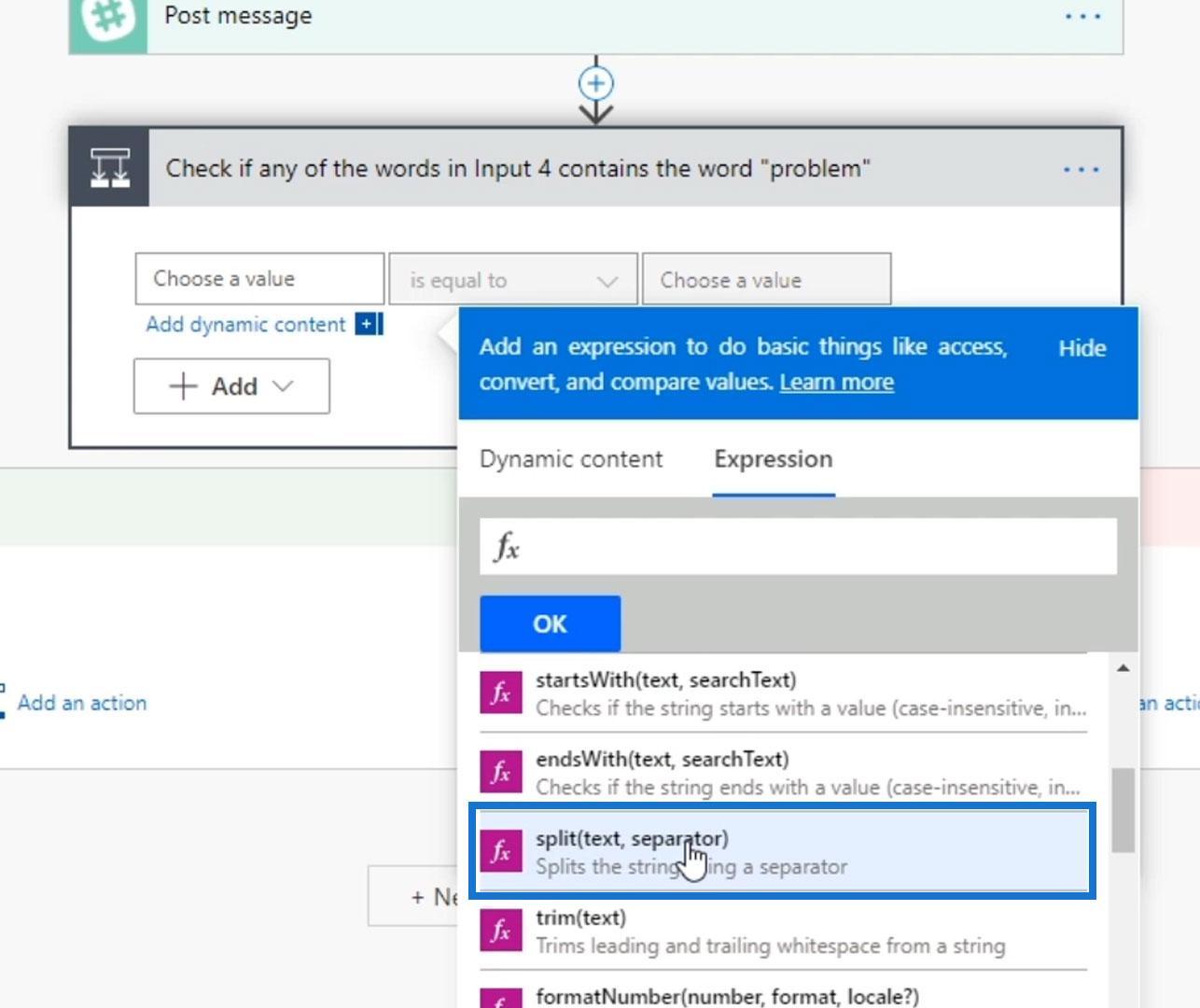Open the 'is equal to' operator dropdown
The image size is (1200, 1008).
[513, 280]
